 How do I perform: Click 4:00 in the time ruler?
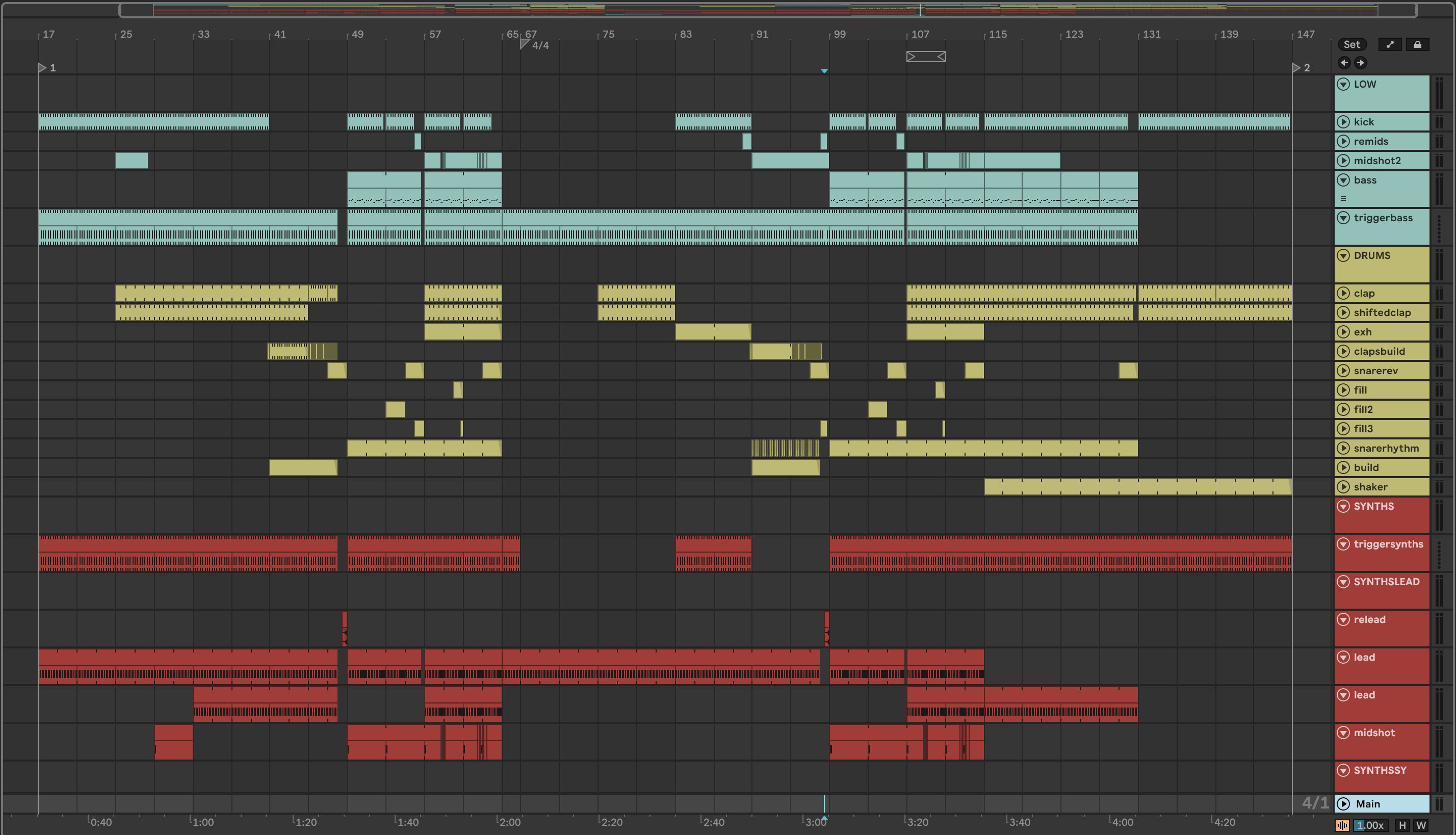click(1122, 822)
